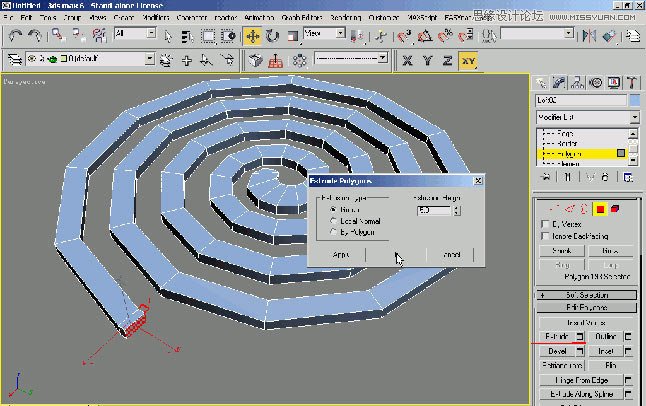646x406 pixels.
Task: Click the Undo arrow icon
Action: tap(15, 36)
